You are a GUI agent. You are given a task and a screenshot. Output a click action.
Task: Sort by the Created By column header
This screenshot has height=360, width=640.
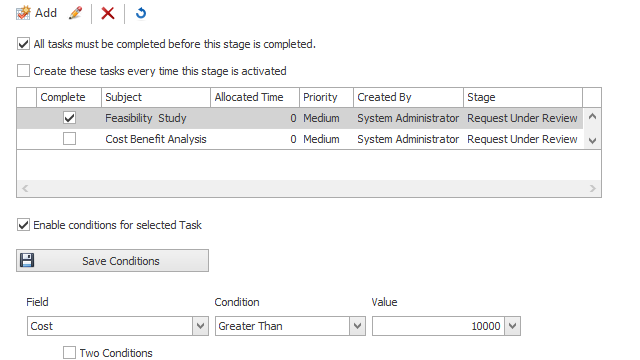[409, 97]
